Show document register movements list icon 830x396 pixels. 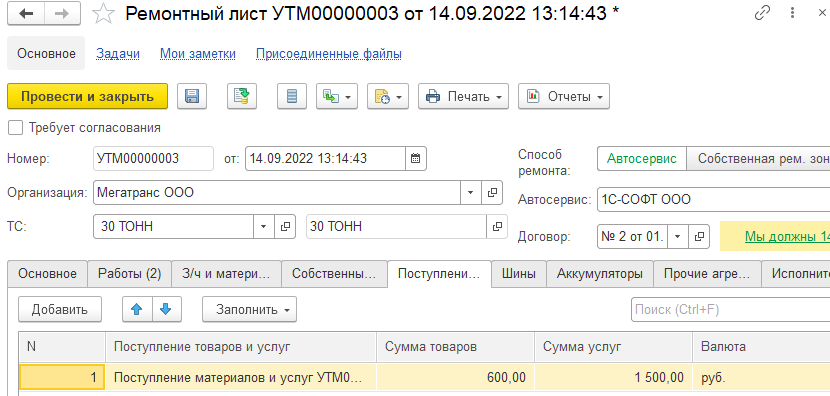[292, 96]
